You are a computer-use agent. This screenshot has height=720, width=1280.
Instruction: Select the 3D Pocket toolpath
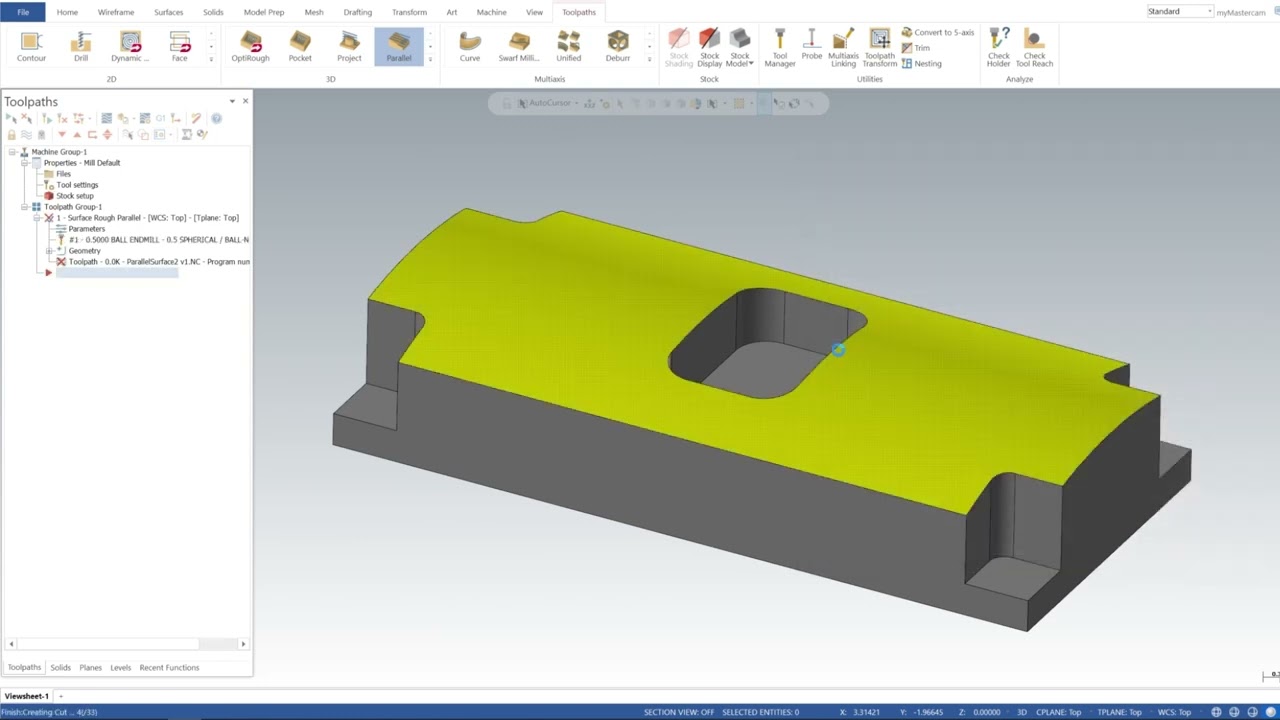pos(300,47)
